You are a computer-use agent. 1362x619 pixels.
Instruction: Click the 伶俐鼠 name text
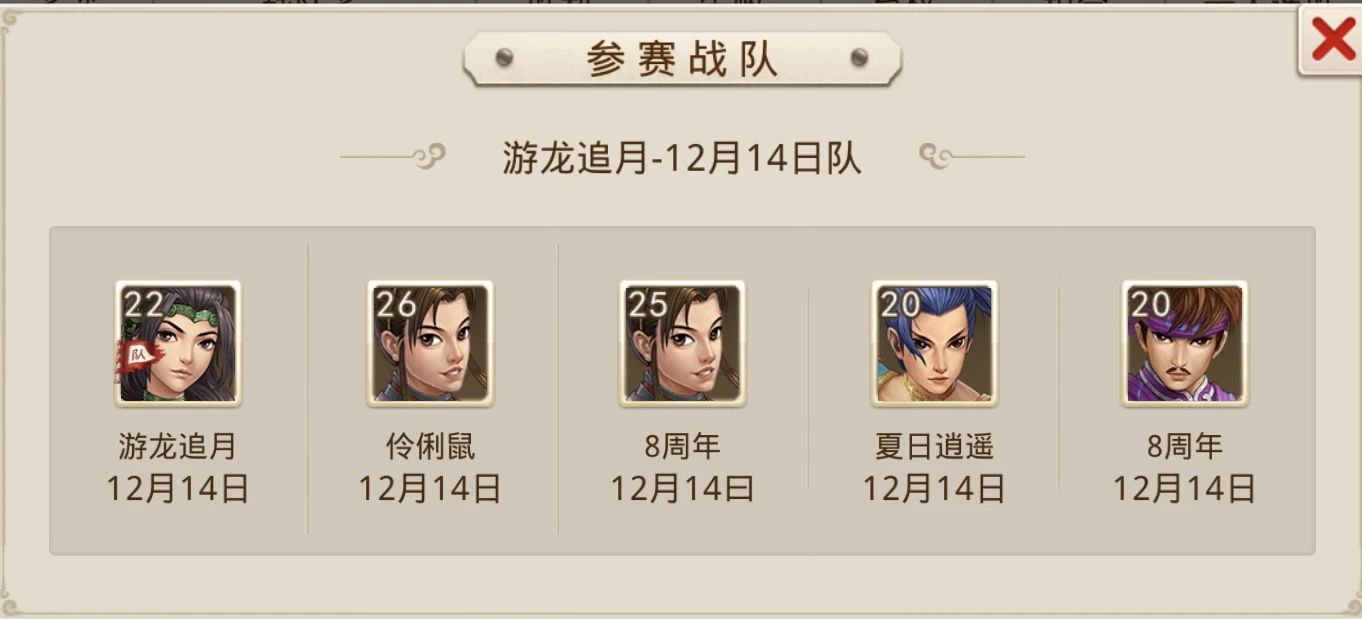click(430, 447)
